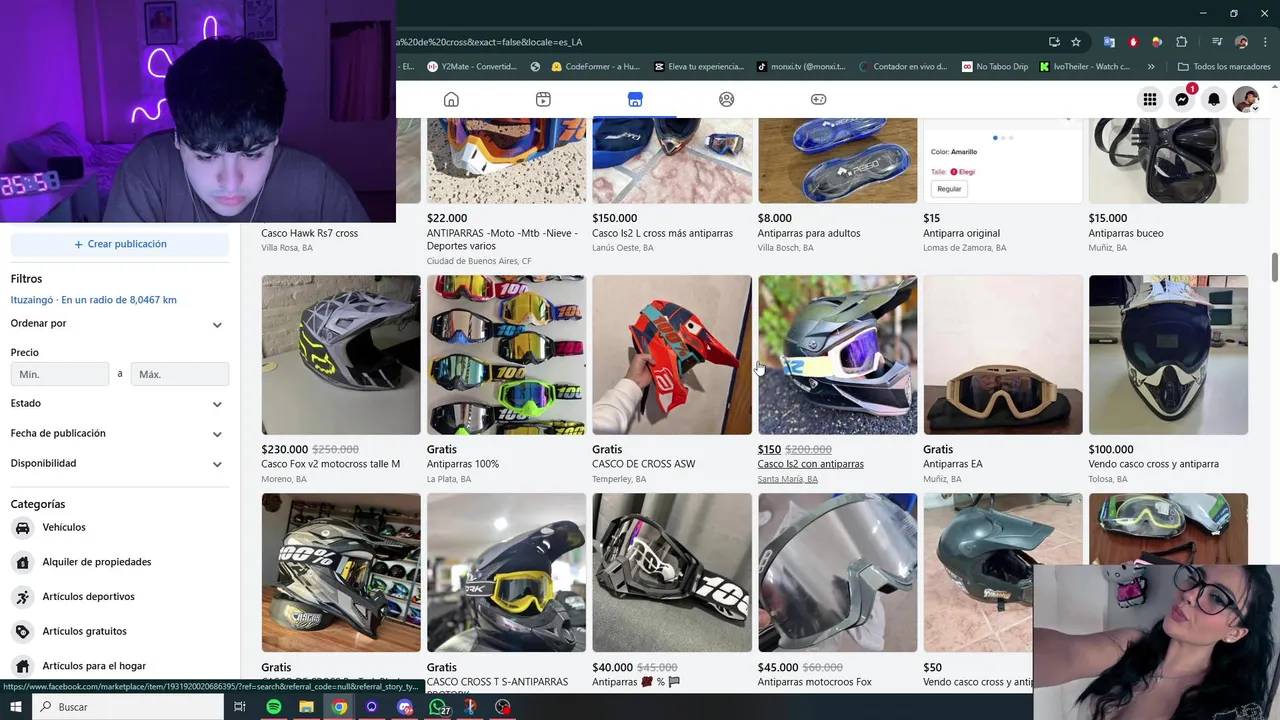Open the $40.000 Antiparras listing photo
This screenshot has height=720, width=1280.
672,573
